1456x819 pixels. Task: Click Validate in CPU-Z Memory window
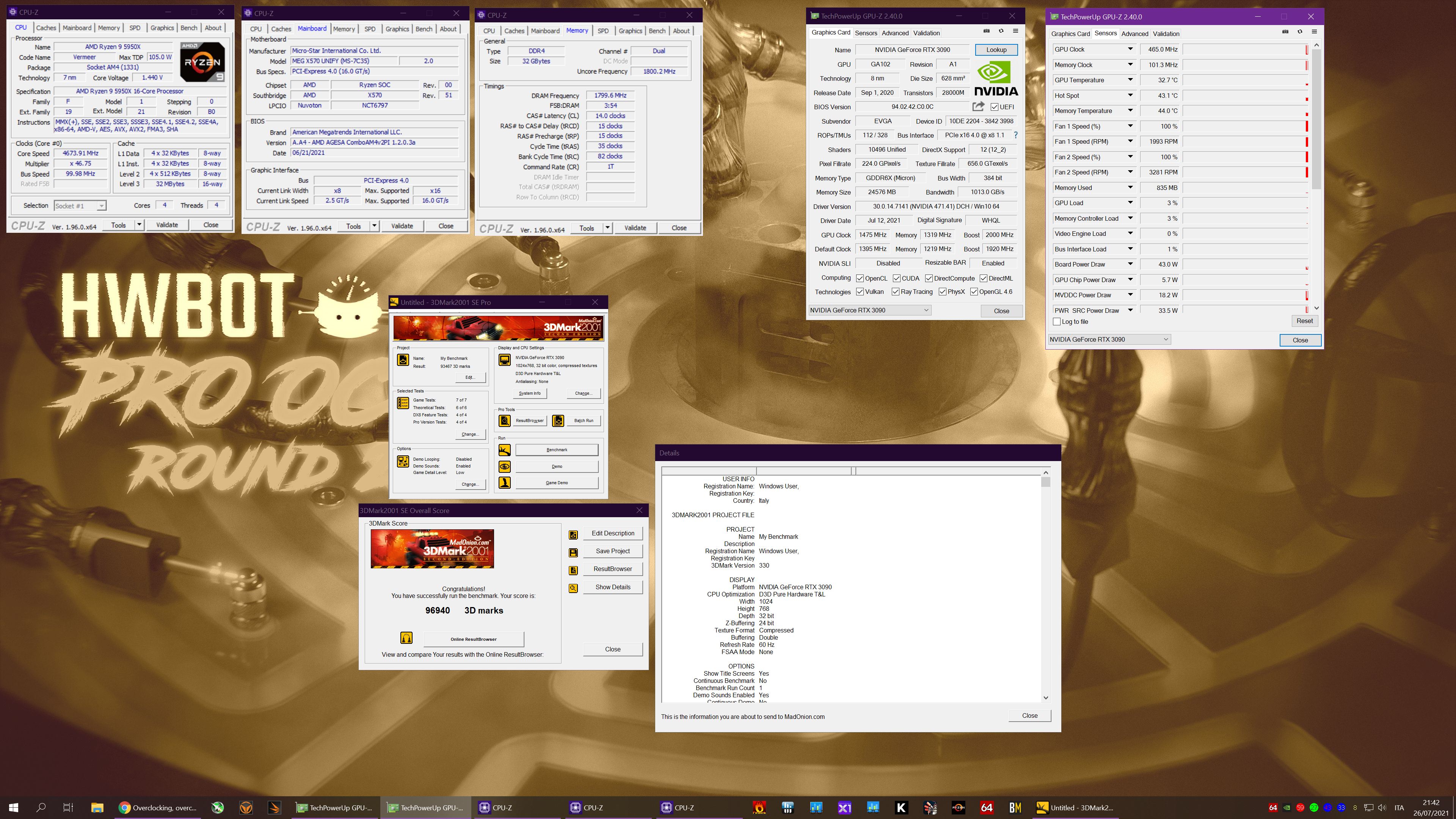coord(635,228)
